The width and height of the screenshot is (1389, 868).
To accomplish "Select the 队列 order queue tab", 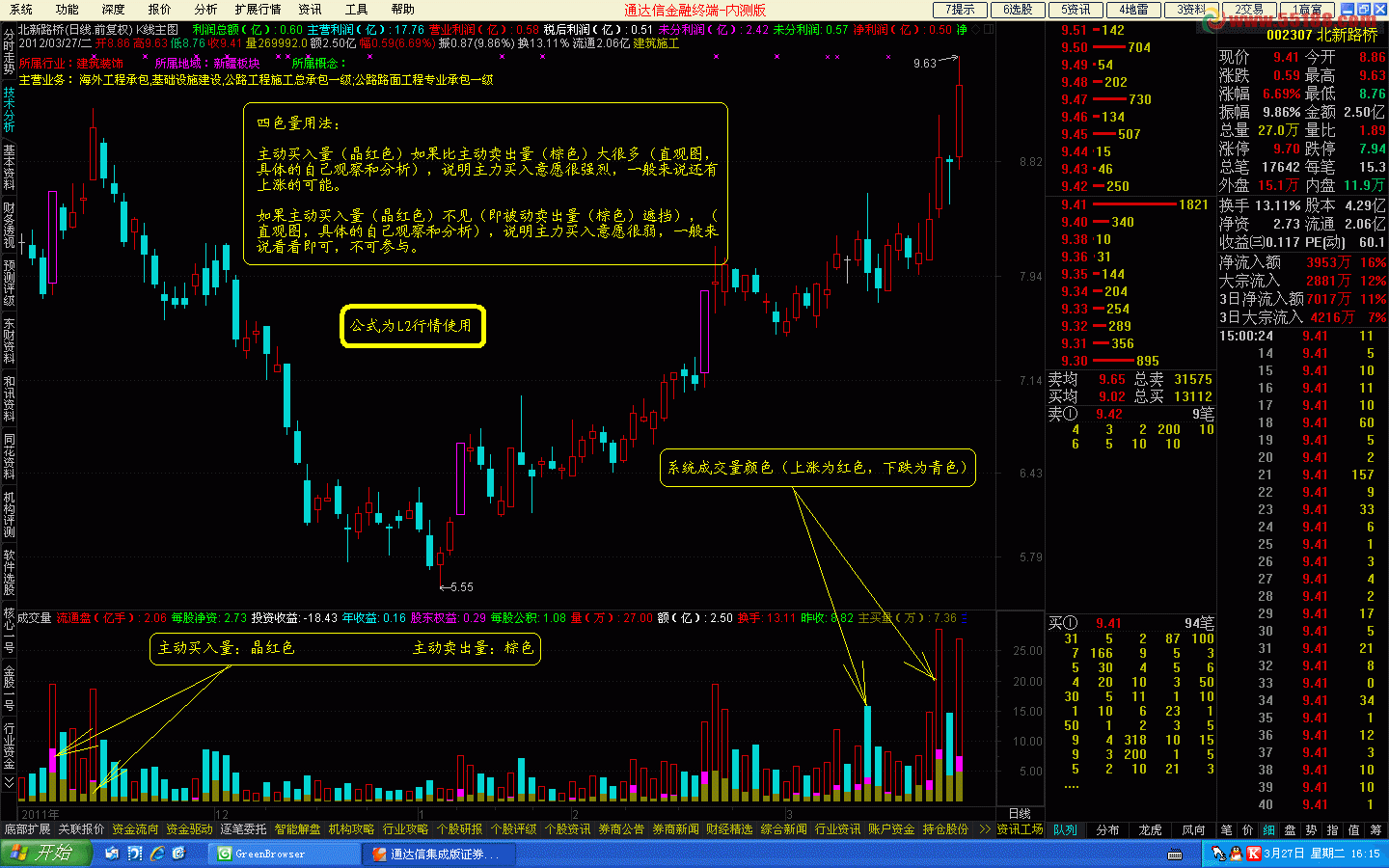I will [1065, 829].
